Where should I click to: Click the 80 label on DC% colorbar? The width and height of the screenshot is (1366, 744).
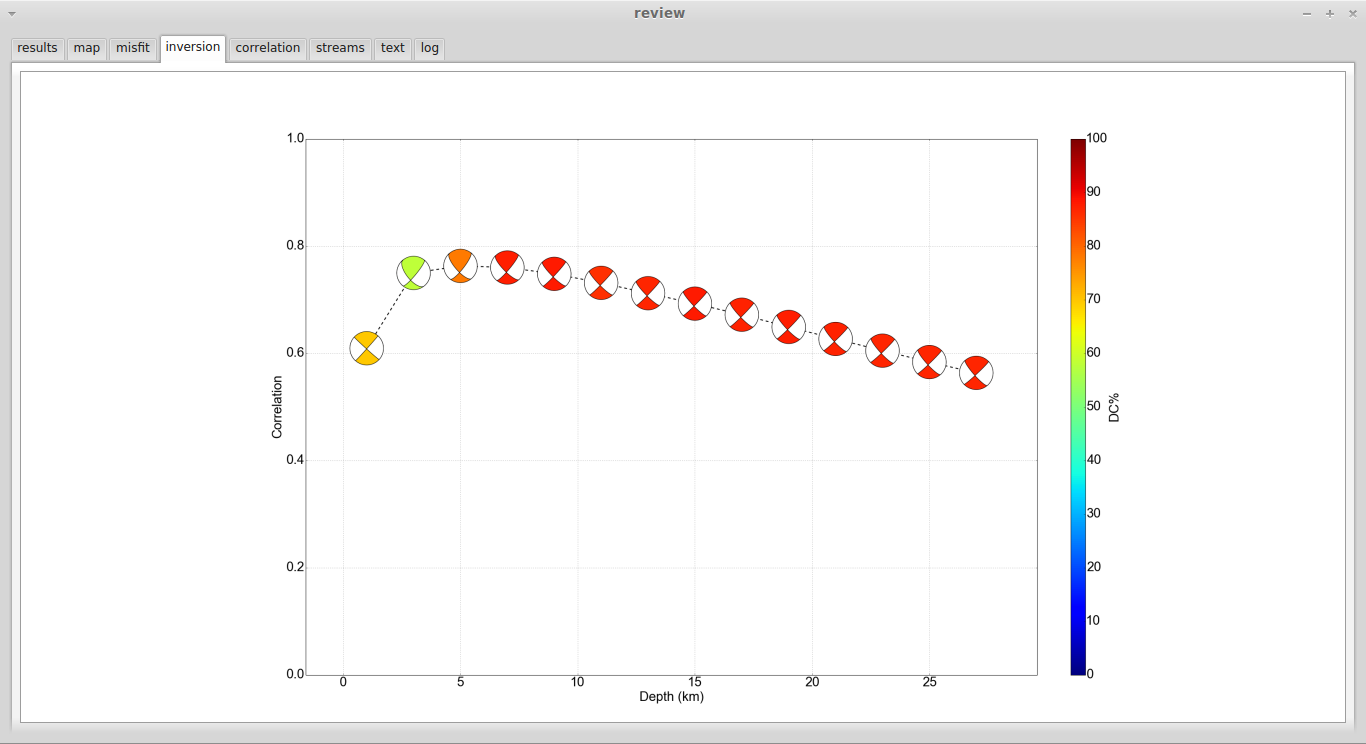1095,245
